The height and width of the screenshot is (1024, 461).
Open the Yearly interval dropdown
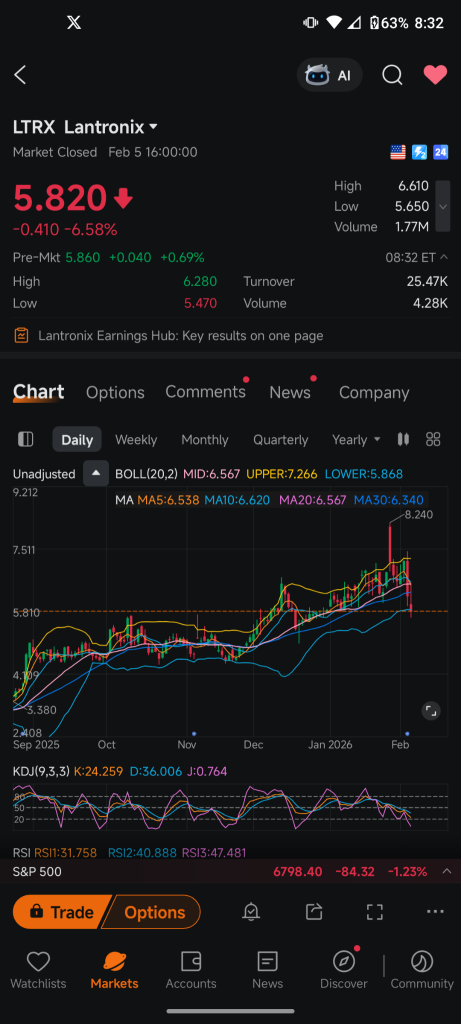pyautogui.click(x=356, y=440)
